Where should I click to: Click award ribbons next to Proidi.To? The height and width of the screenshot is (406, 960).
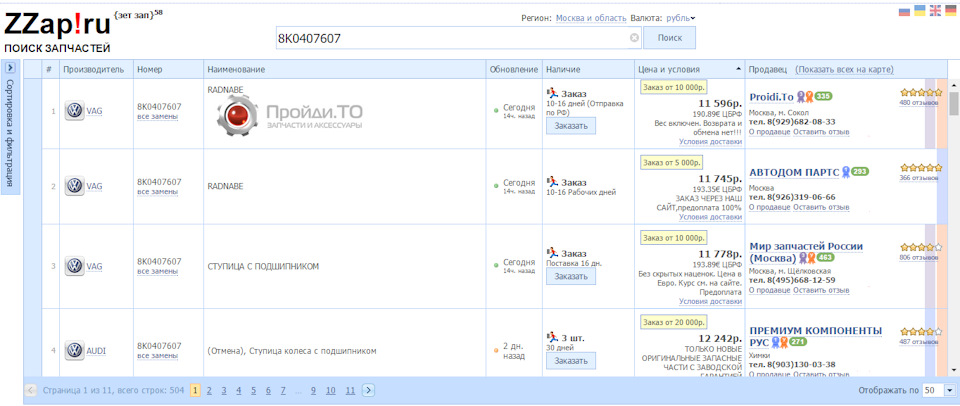tap(805, 97)
